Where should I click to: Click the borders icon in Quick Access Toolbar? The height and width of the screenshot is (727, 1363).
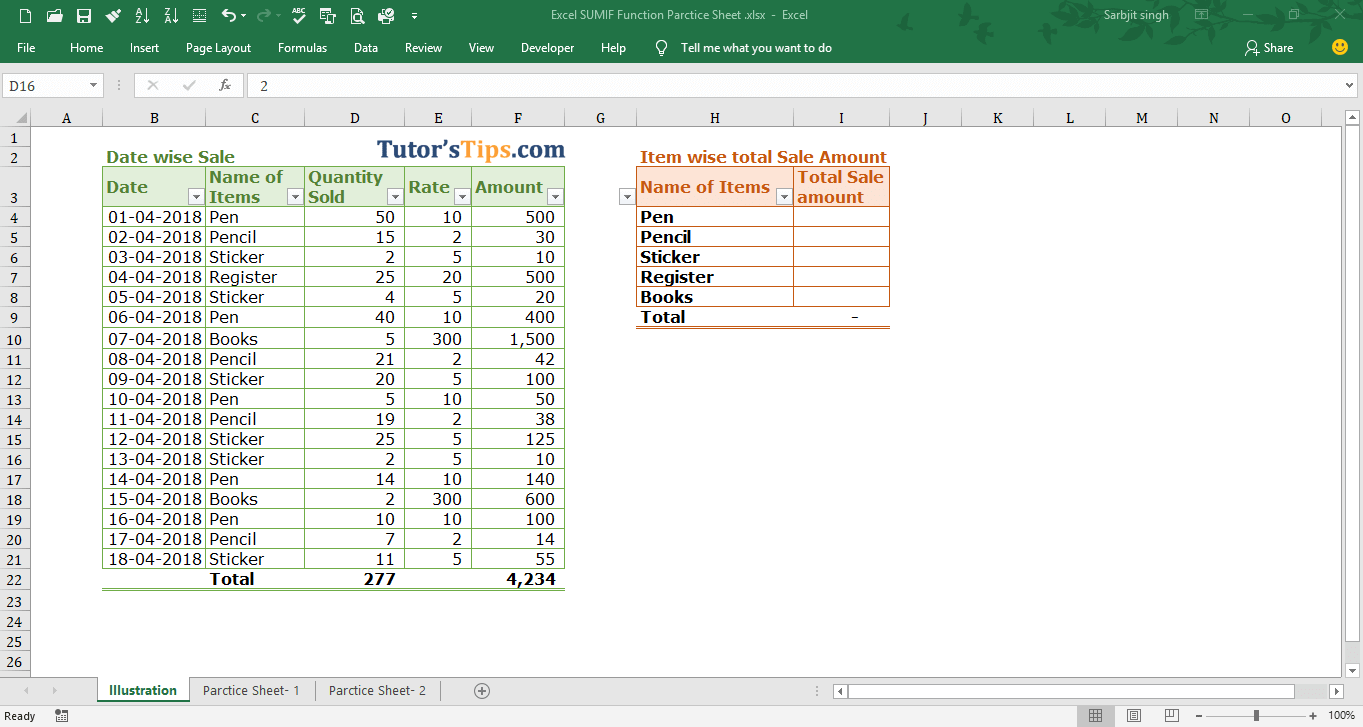point(199,16)
